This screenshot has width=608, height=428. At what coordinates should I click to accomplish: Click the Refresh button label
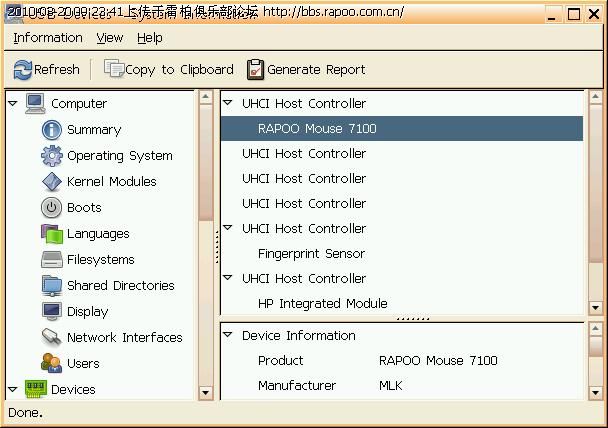(57, 70)
